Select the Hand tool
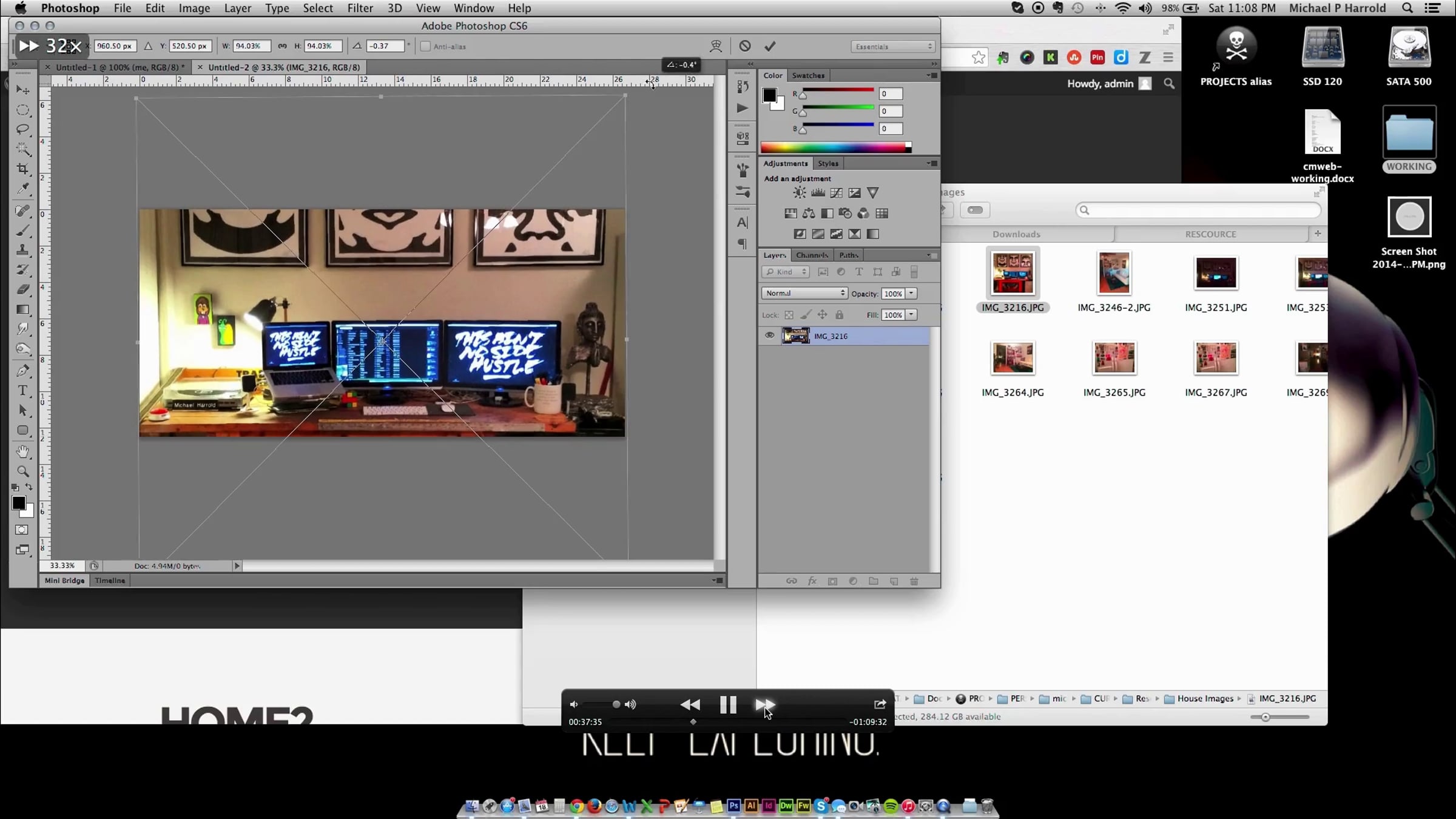This screenshot has height=819, width=1456. (x=23, y=451)
